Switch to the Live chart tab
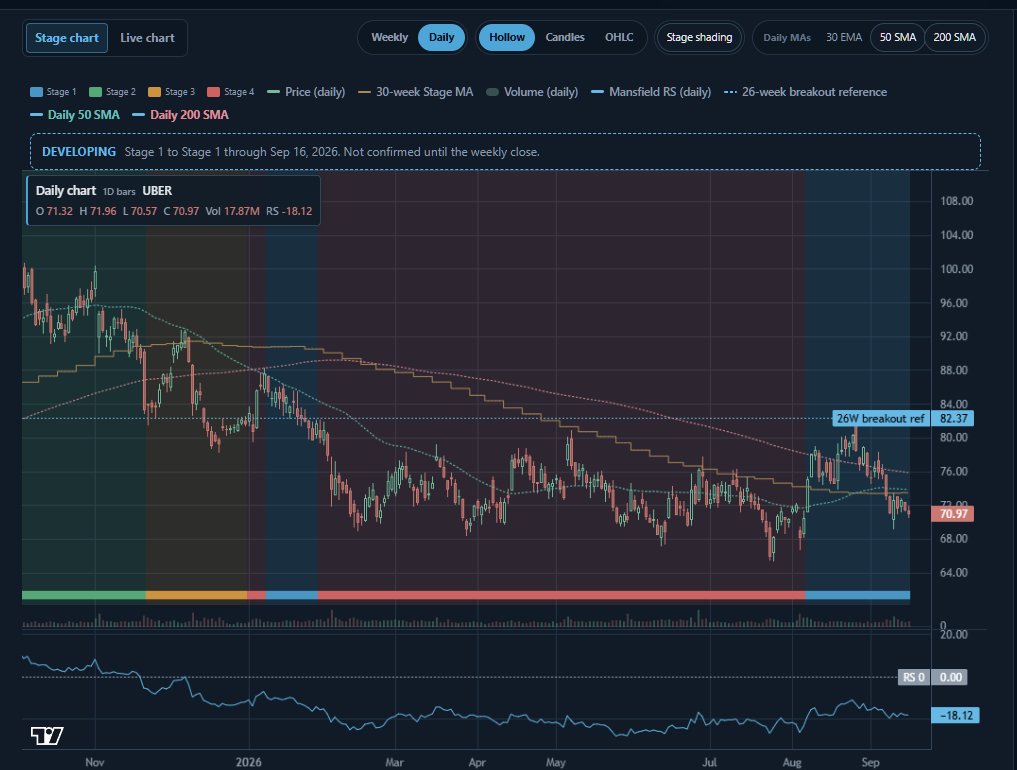Viewport: 1017px width, 770px height. [147, 38]
